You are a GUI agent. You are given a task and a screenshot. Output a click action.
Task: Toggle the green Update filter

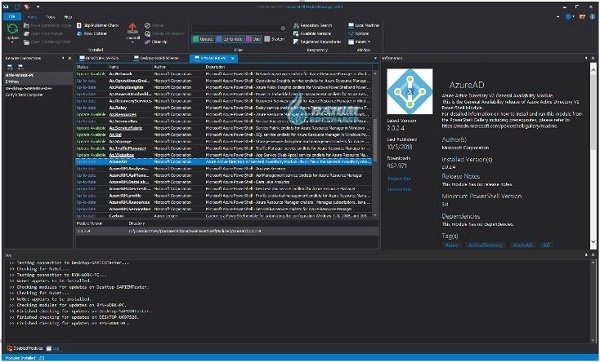pos(203,39)
